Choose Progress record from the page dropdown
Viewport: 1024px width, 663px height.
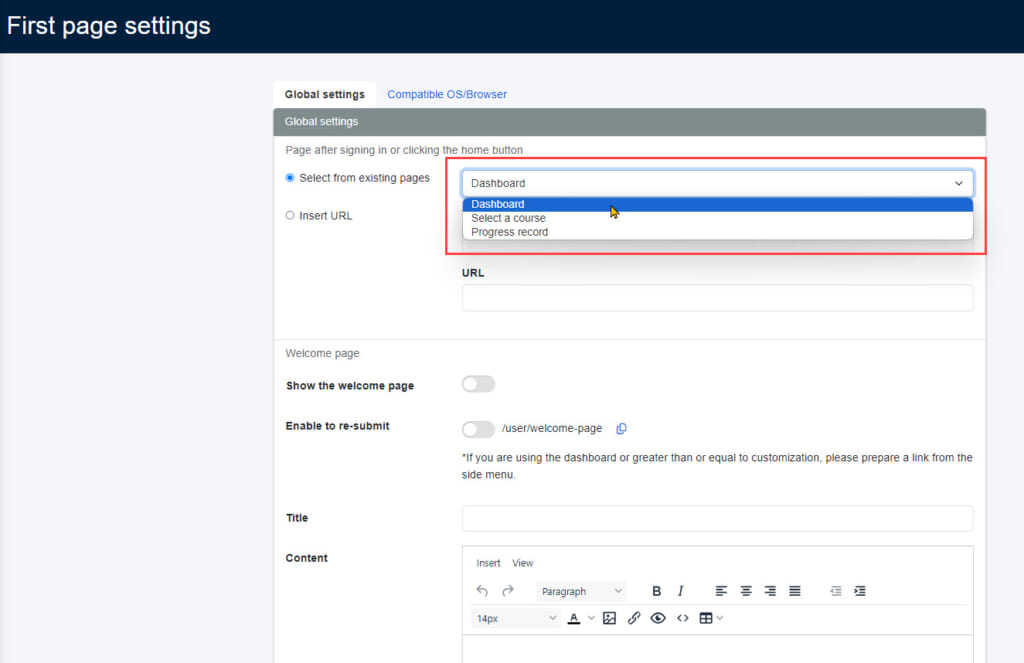point(509,231)
